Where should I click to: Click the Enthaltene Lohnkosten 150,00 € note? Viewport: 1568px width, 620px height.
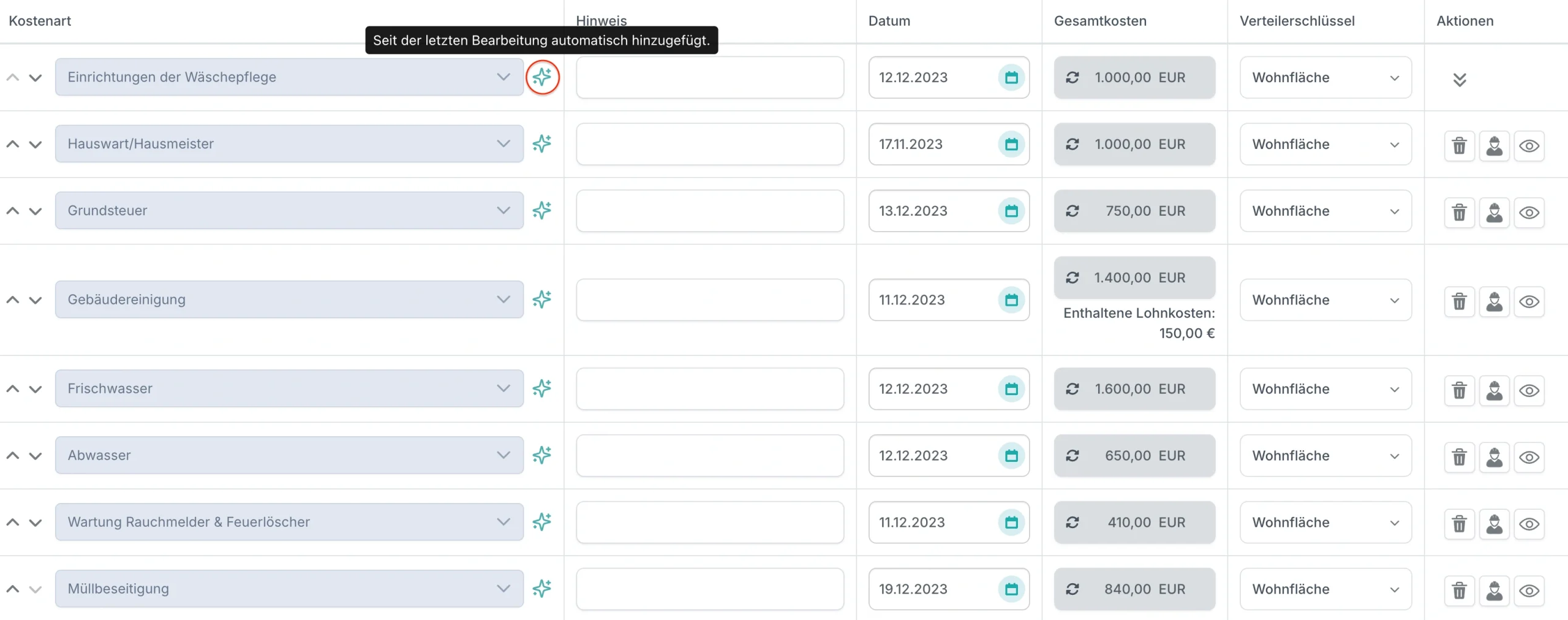[x=1139, y=323]
